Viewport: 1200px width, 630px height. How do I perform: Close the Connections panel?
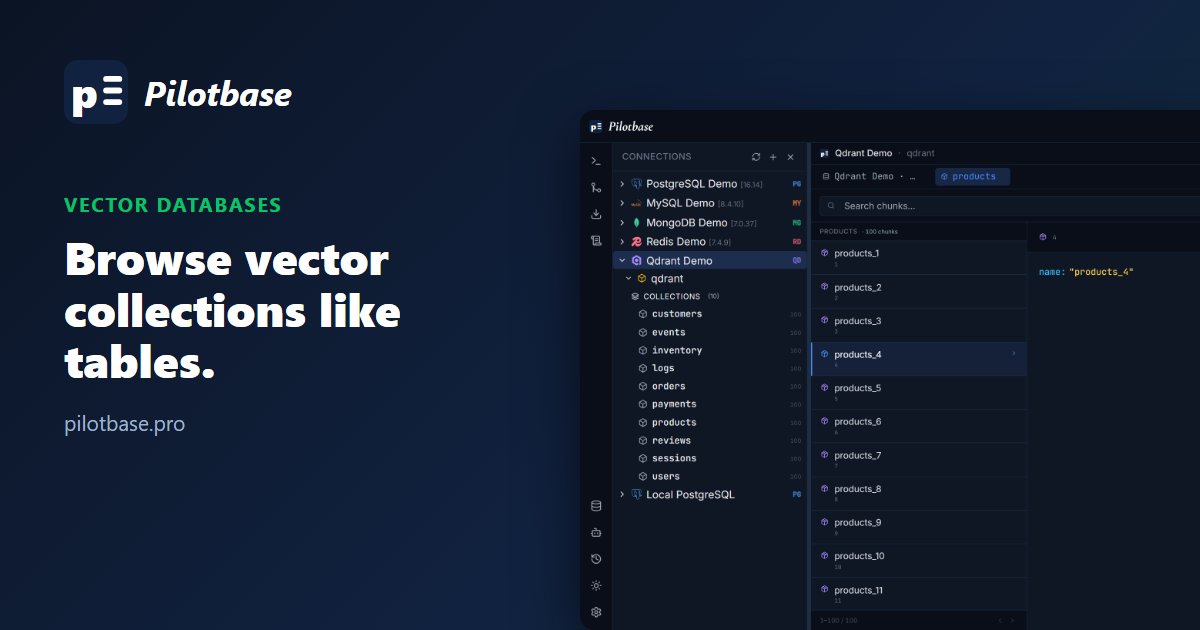point(790,157)
